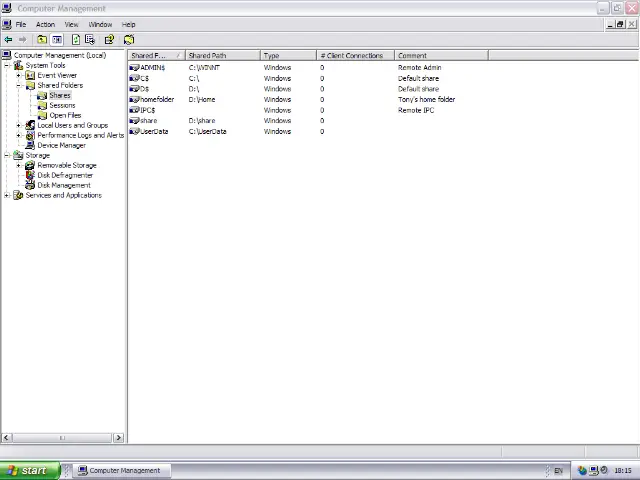
Task: Click the 'Tony's home folder' comment text
Action: pyautogui.click(x=427, y=99)
